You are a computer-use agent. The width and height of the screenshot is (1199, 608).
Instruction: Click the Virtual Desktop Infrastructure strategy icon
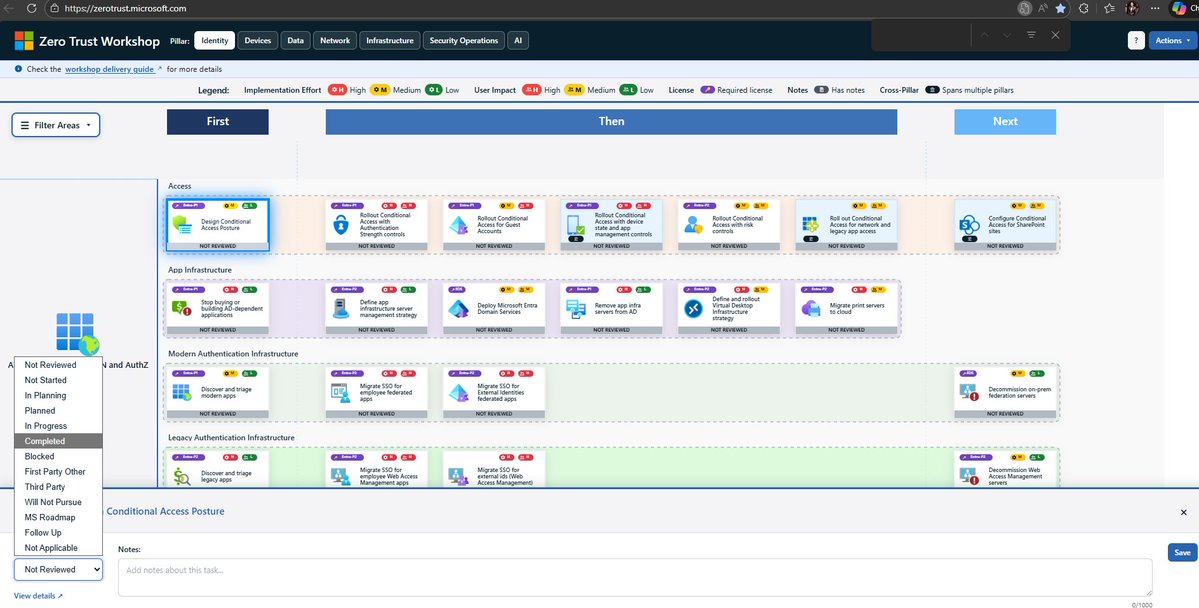coord(694,308)
